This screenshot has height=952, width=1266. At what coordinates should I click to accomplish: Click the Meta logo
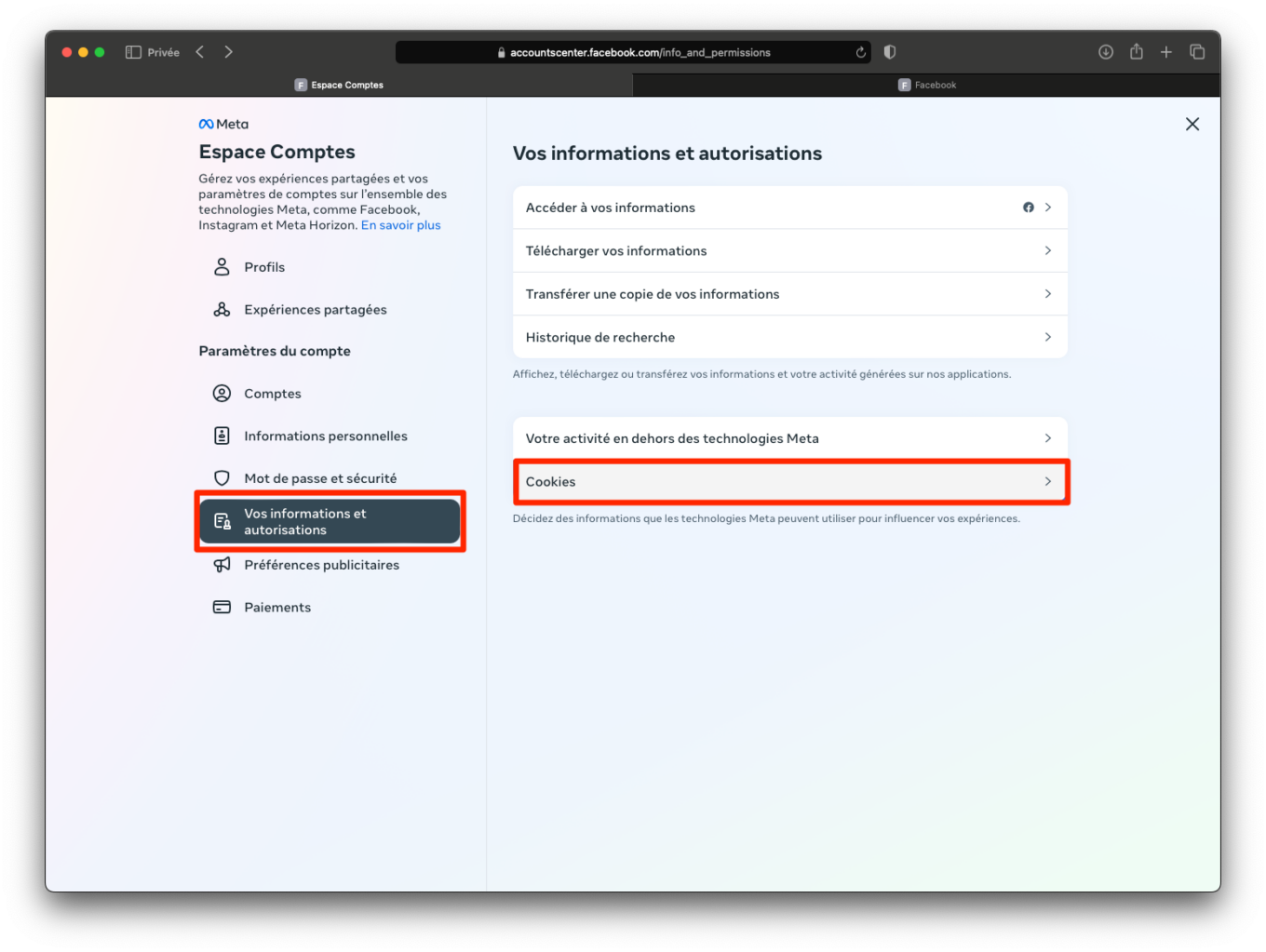223,124
